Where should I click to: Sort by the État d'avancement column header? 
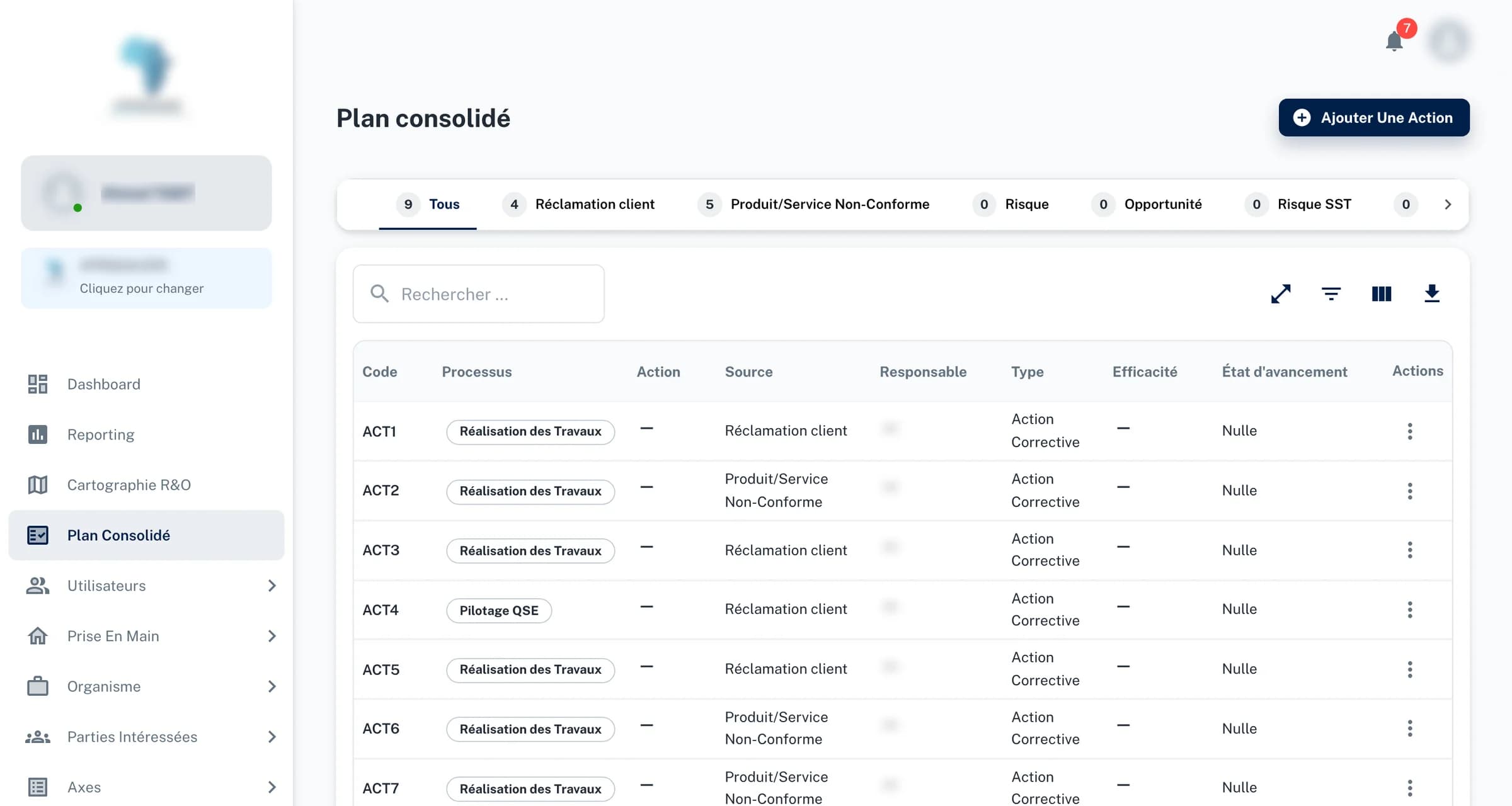point(1285,372)
